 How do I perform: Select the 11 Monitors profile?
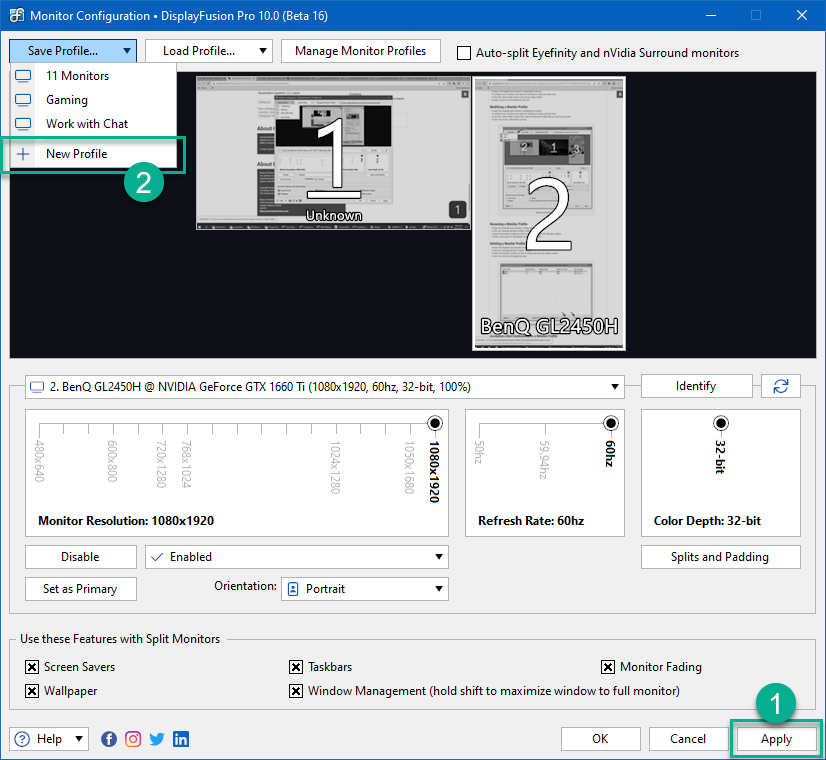click(x=93, y=76)
